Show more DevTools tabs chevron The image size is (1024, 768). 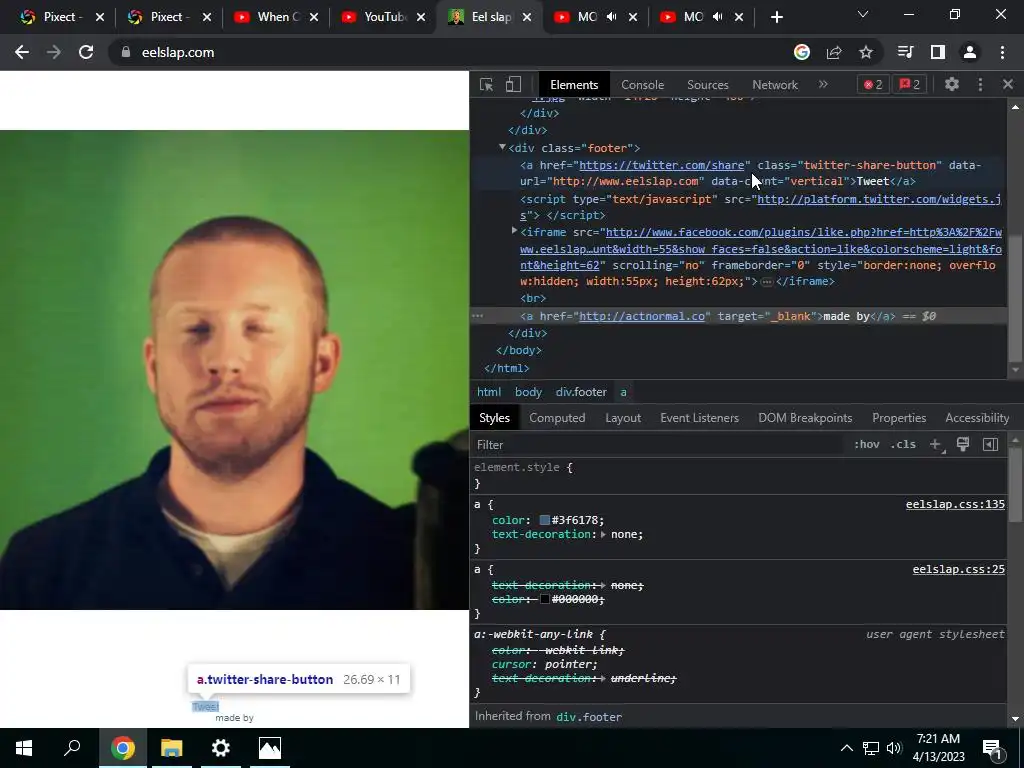[823, 84]
